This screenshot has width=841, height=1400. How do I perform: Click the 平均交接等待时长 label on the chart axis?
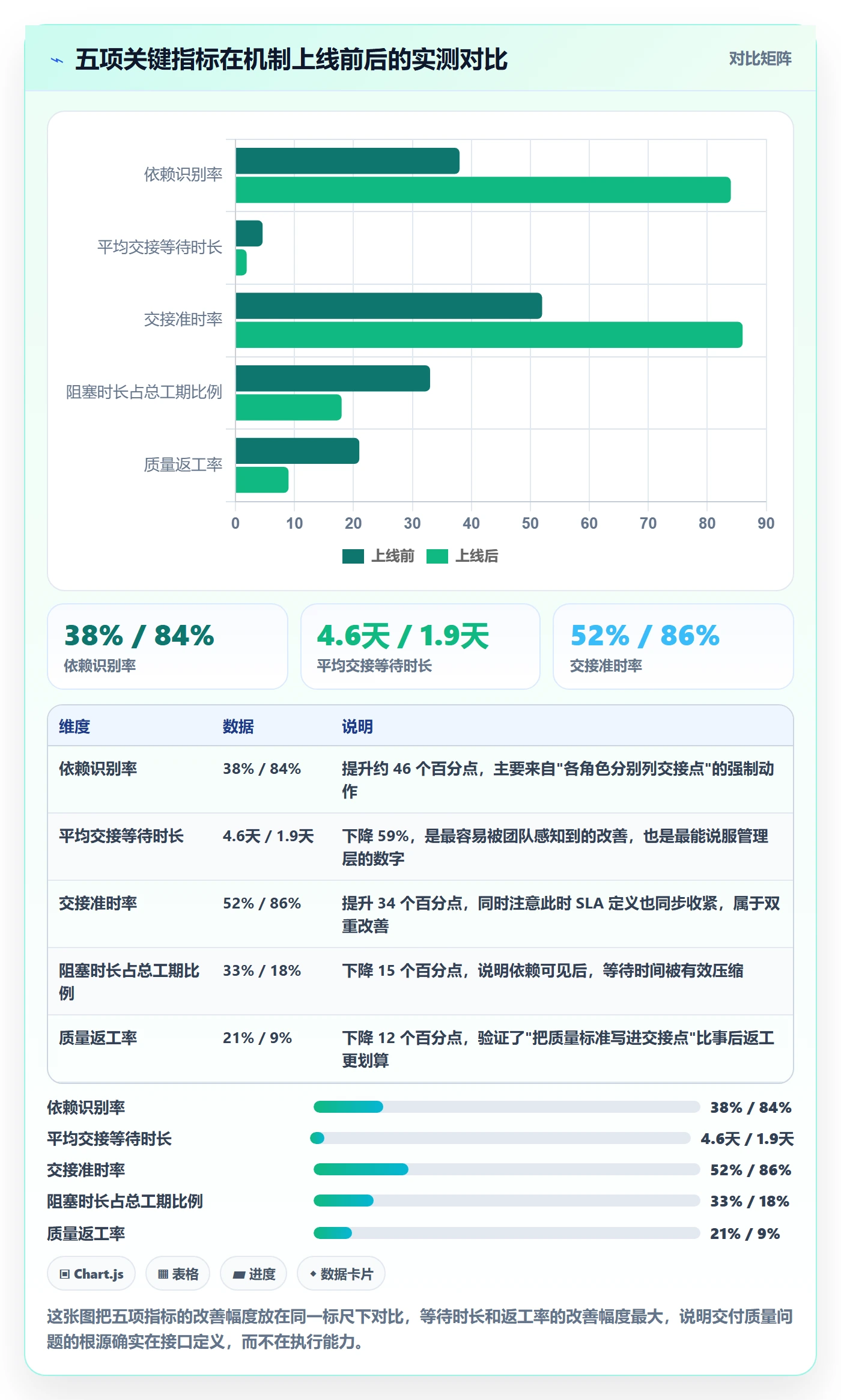pos(160,247)
